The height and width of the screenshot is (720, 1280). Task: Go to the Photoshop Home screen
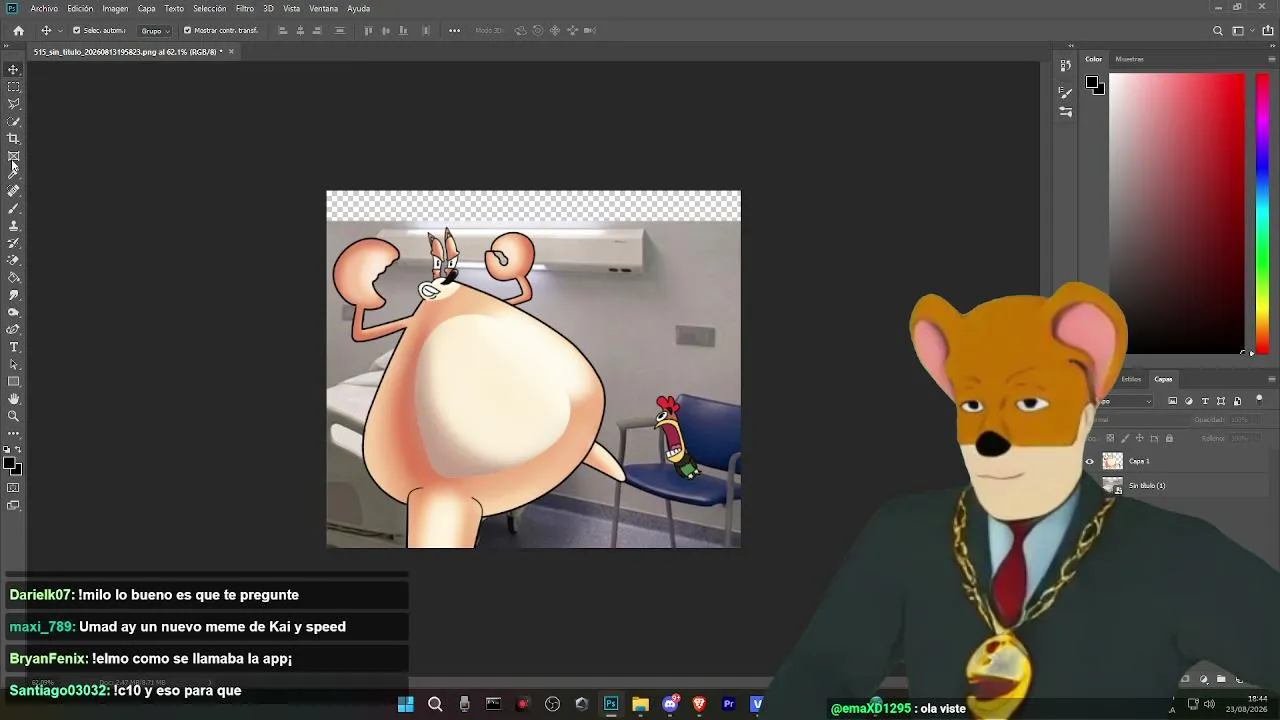coord(18,31)
